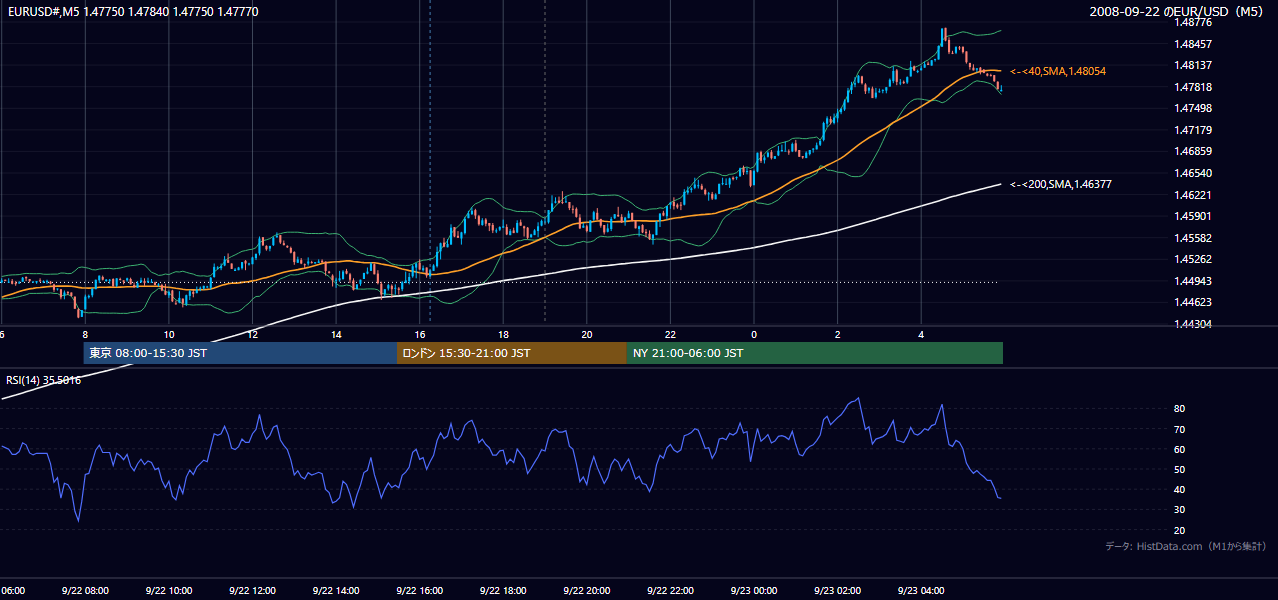Click the EURUSD#,M5 chart title text

pos(132,12)
